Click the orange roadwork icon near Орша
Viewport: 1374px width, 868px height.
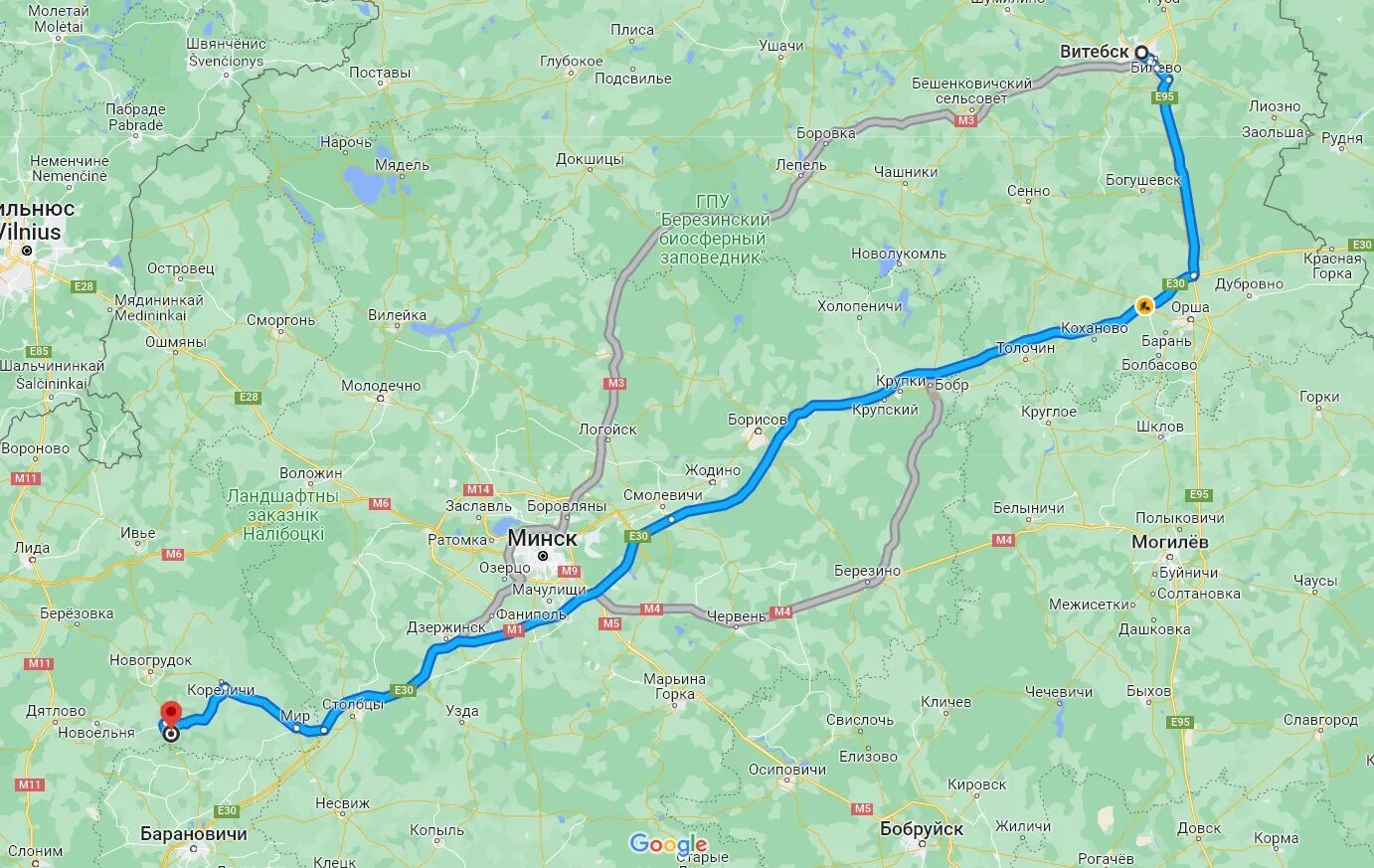pos(1145,305)
